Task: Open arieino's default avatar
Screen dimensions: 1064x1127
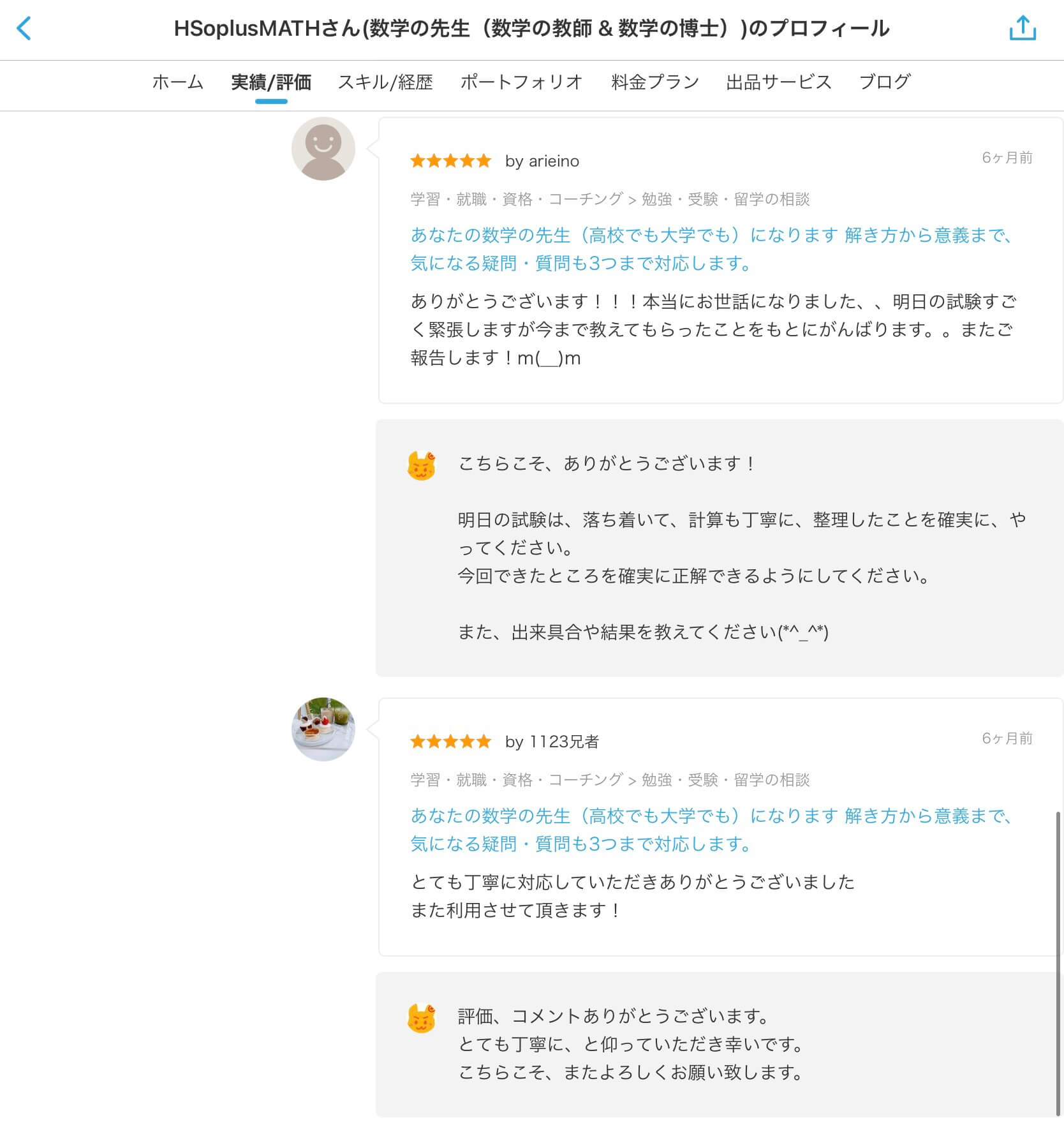Action: (323, 149)
